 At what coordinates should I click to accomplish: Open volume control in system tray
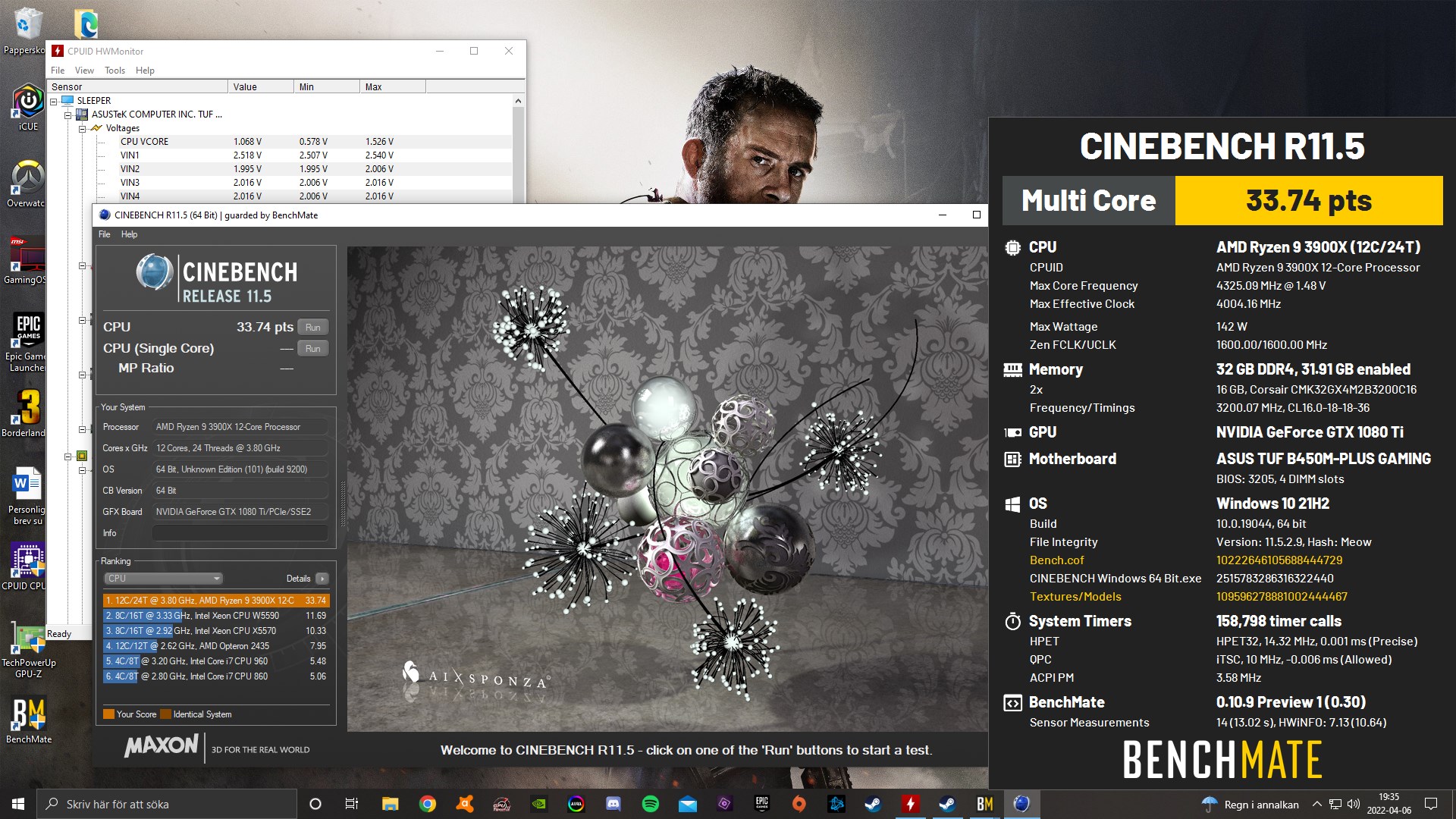[x=1354, y=804]
